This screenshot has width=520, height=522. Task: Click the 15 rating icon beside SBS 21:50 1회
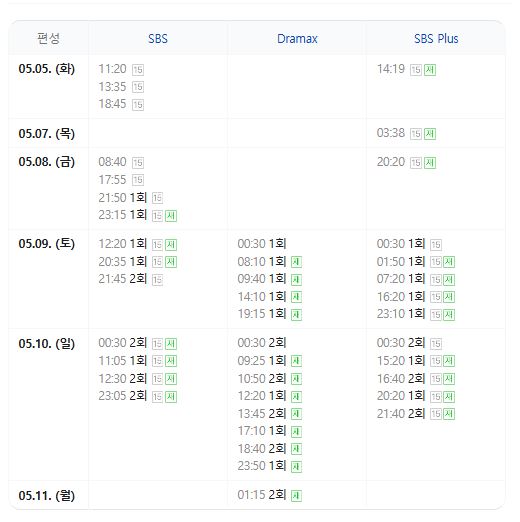pyautogui.click(x=157, y=198)
